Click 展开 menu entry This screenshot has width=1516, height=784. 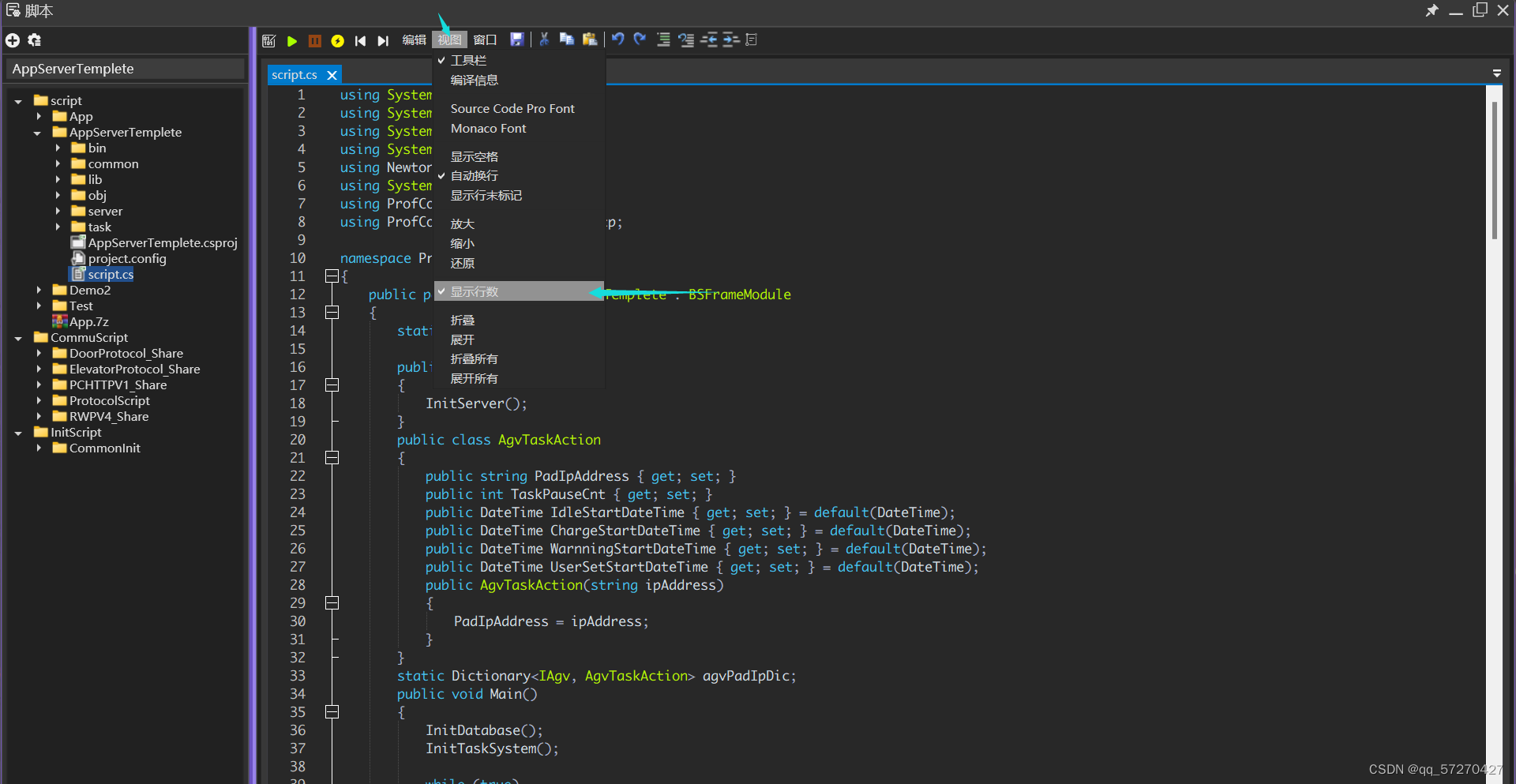pos(520,340)
